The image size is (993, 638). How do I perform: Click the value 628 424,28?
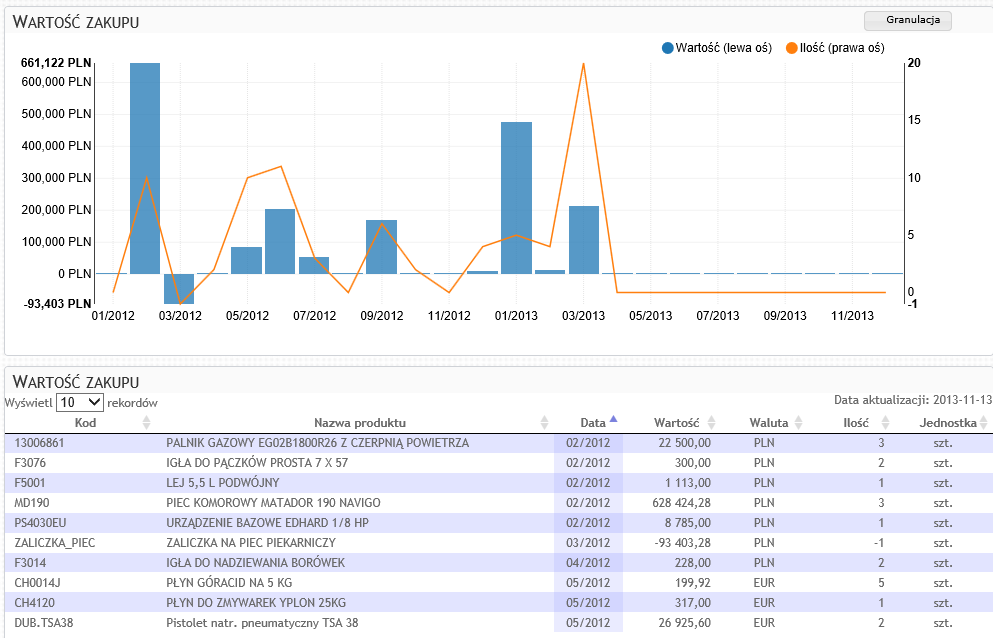[681, 503]
